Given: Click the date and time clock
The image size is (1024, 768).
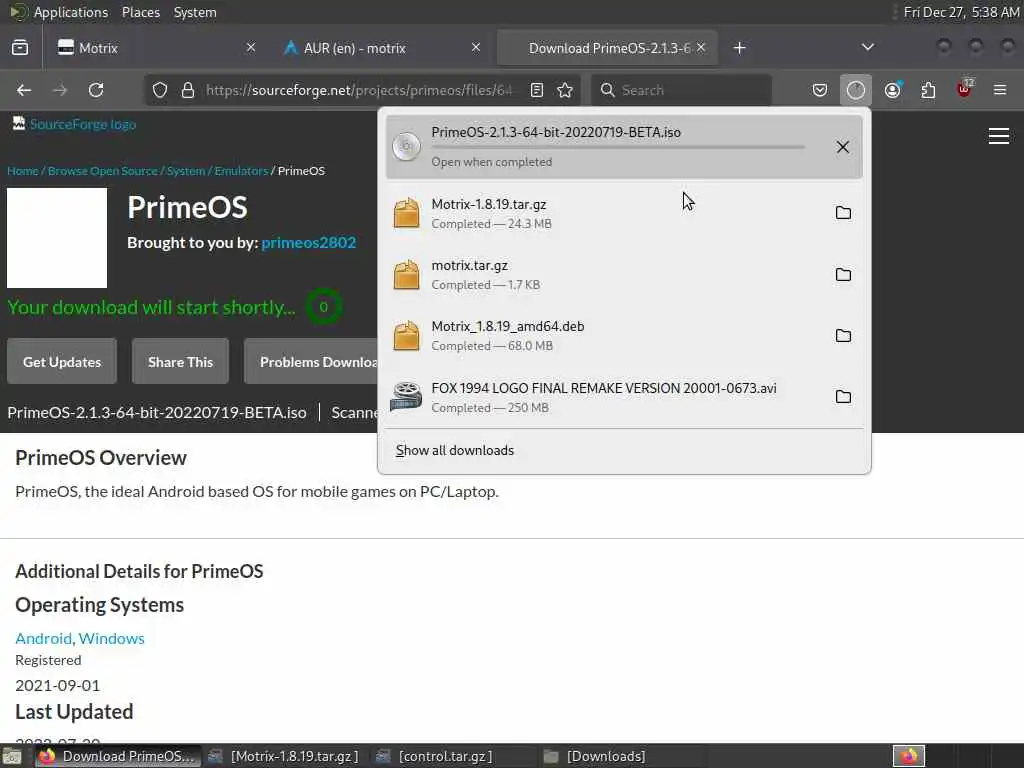Looking at the screenshot, I should pos(961,12).
